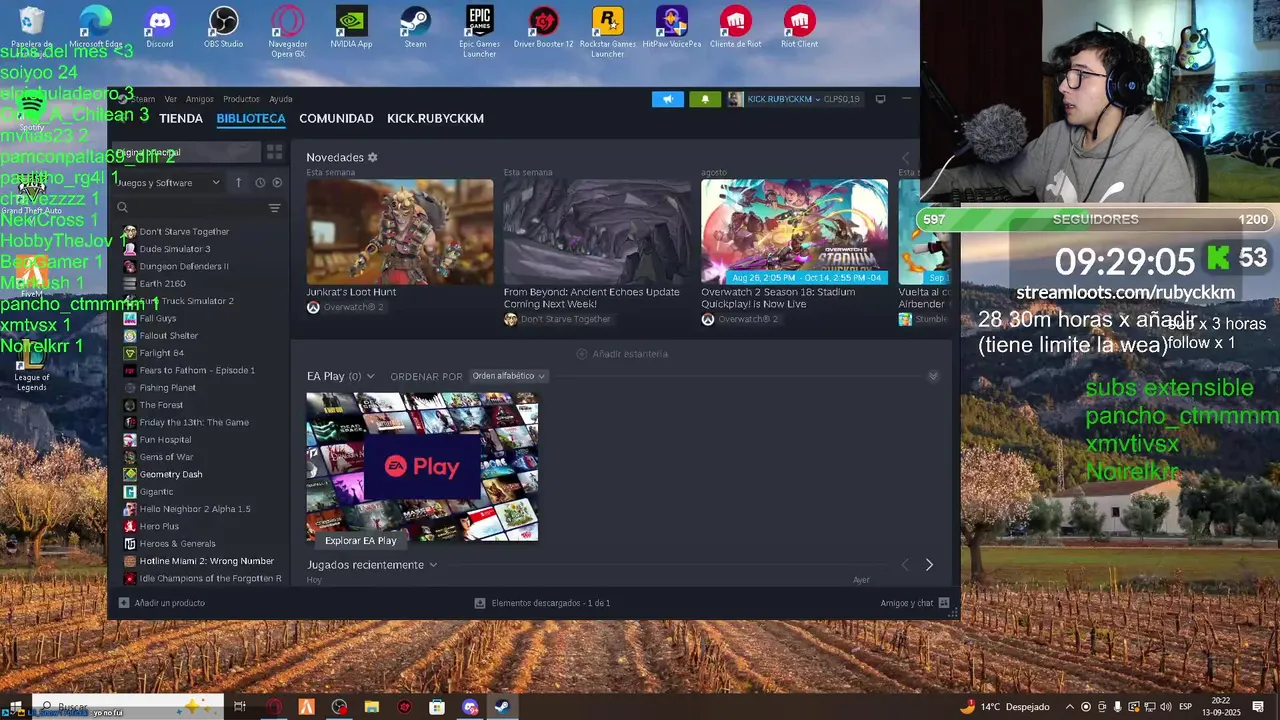Click the ready-to-play filter icon
The height and width of the screenshot is (720, 1280).
pyautogui.click(x=277, y=183)
